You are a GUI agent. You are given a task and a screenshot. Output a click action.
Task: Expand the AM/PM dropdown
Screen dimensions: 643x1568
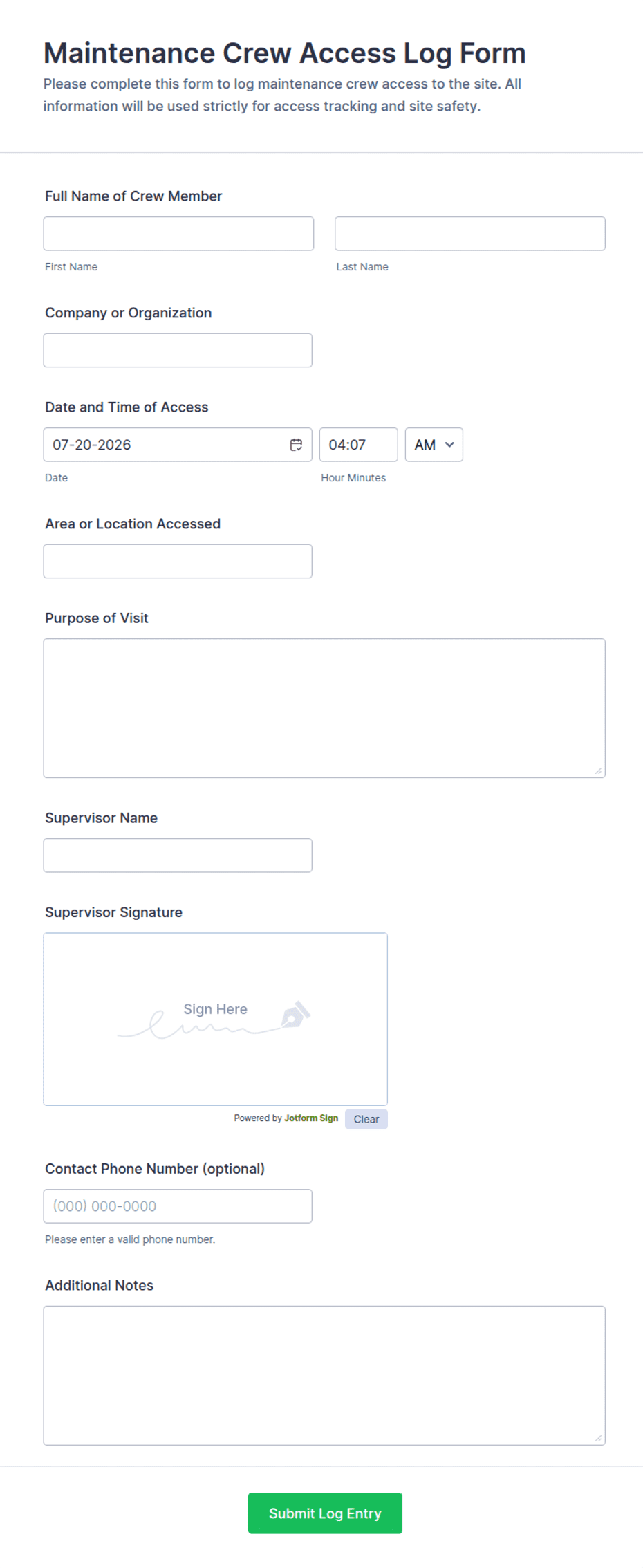pyautogui.click(x=434, y=445)
